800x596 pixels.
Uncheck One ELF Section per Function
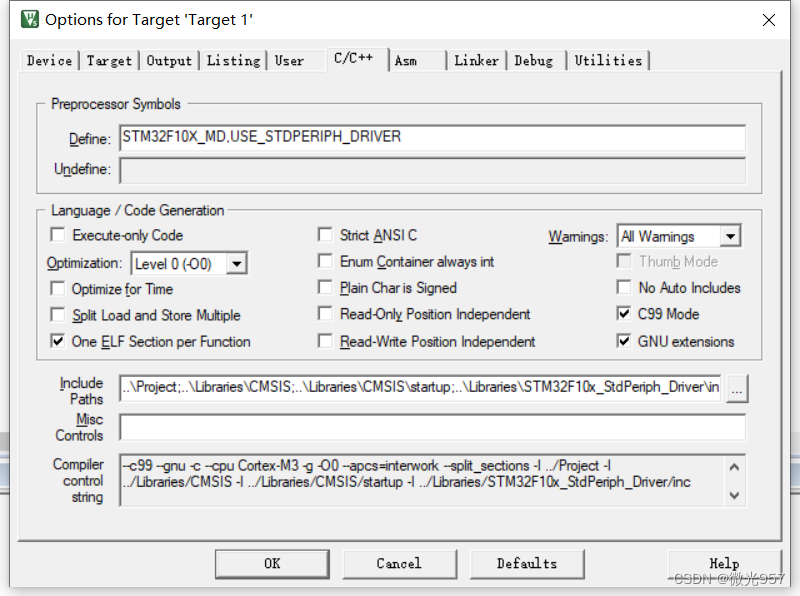click(x=58, y=341)
